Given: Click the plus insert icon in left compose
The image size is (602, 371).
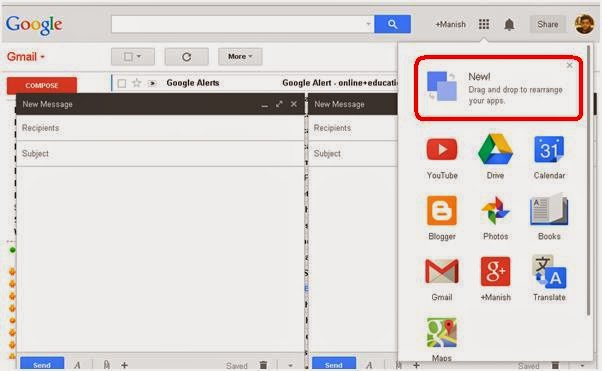Looking at the screenshot, I should click(124, 365).
